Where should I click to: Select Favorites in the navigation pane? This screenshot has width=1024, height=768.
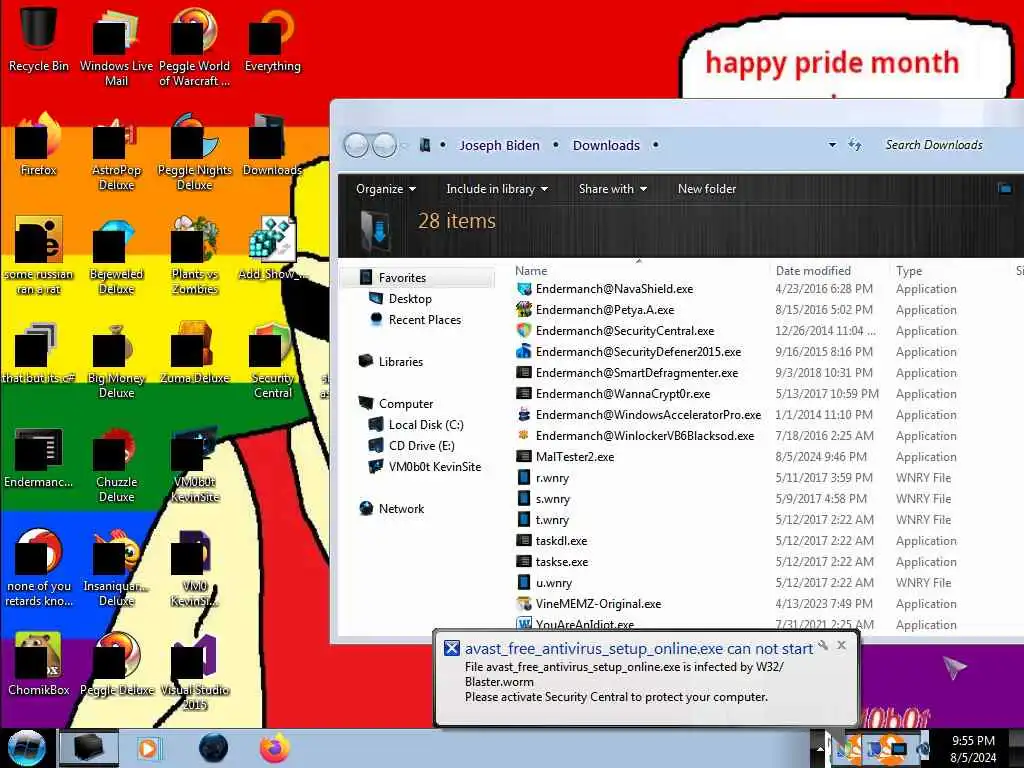(x=402, y=278)
